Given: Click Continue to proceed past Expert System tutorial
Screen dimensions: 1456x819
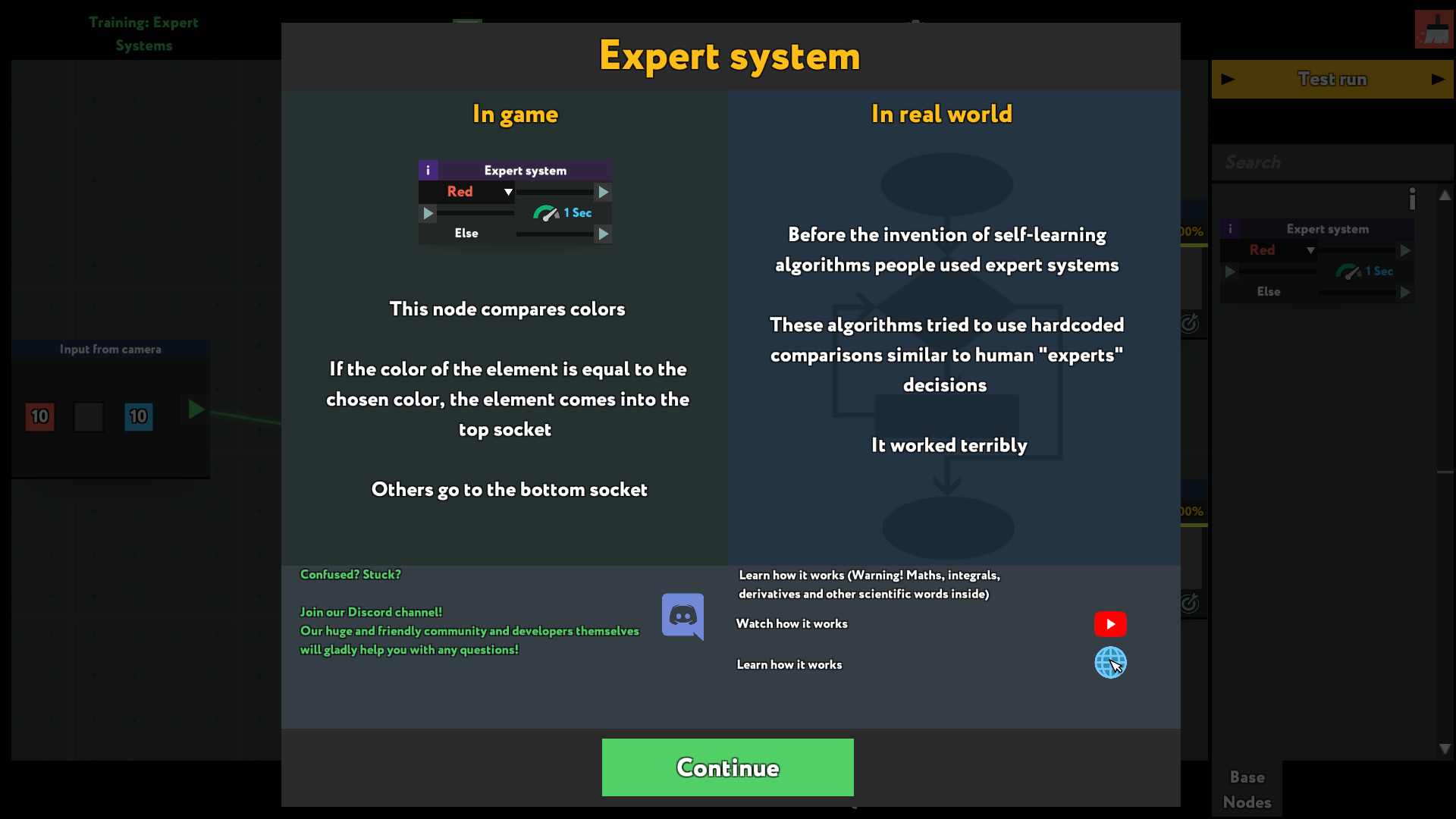Looking at the screenshot, I should 728,767.
